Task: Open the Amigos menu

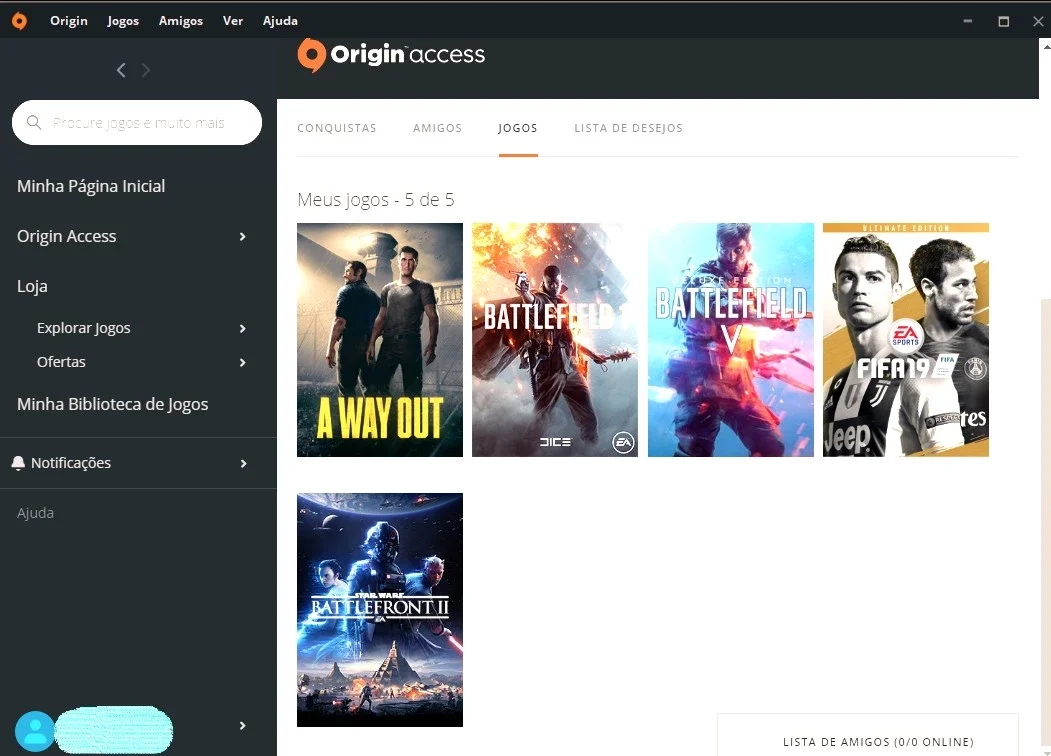Action: click(x=180, y=21)
